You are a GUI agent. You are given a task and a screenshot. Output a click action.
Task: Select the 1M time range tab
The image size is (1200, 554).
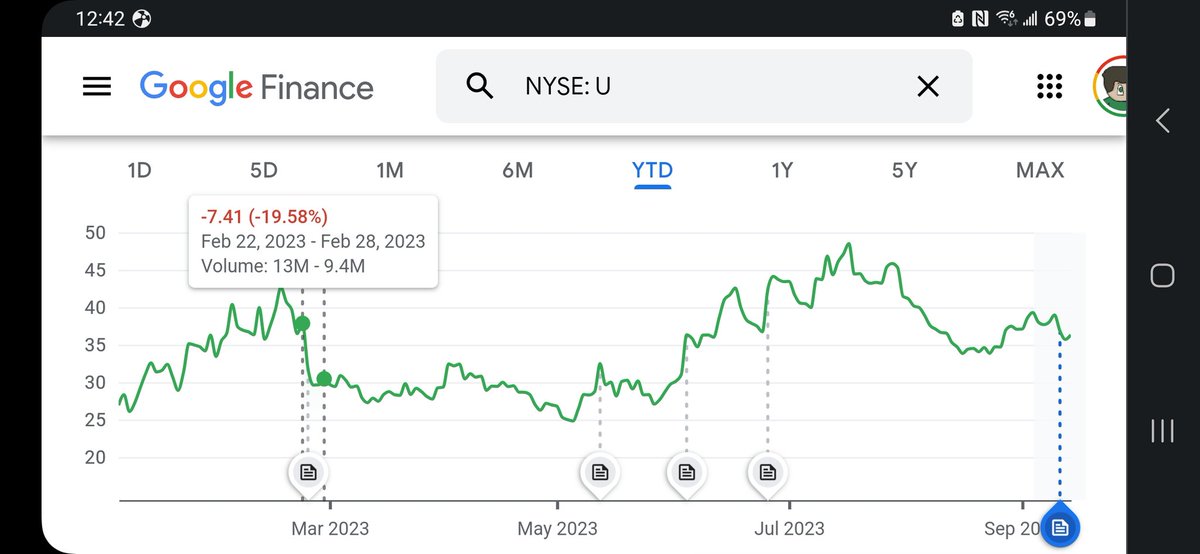coord(390,170)
